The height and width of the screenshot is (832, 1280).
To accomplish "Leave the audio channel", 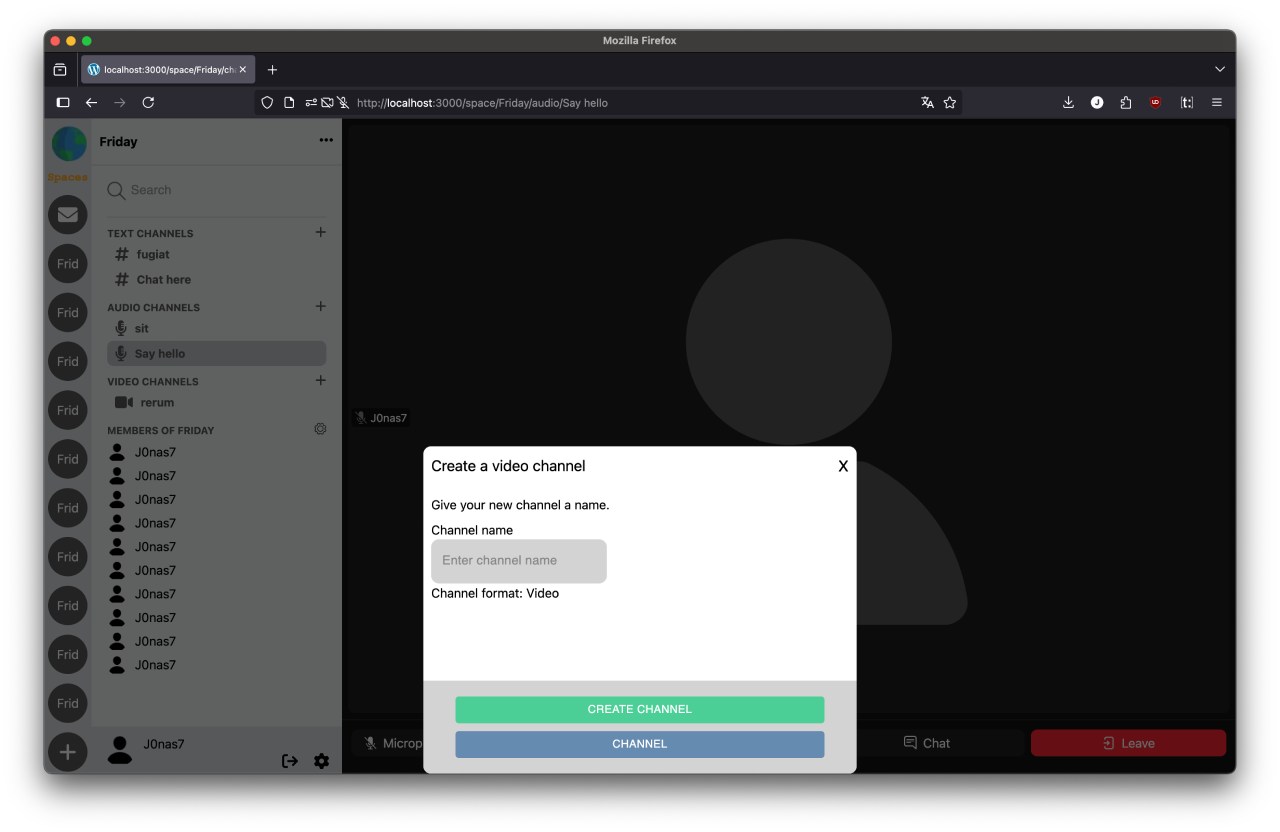I will (1128, 743).
